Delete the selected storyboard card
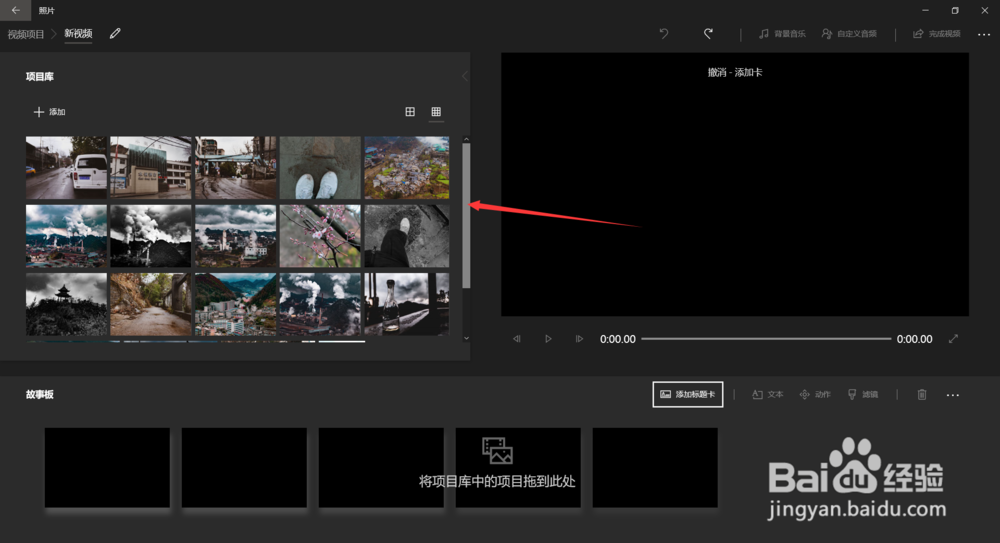 pyautogui.click(x=922, y=394)
